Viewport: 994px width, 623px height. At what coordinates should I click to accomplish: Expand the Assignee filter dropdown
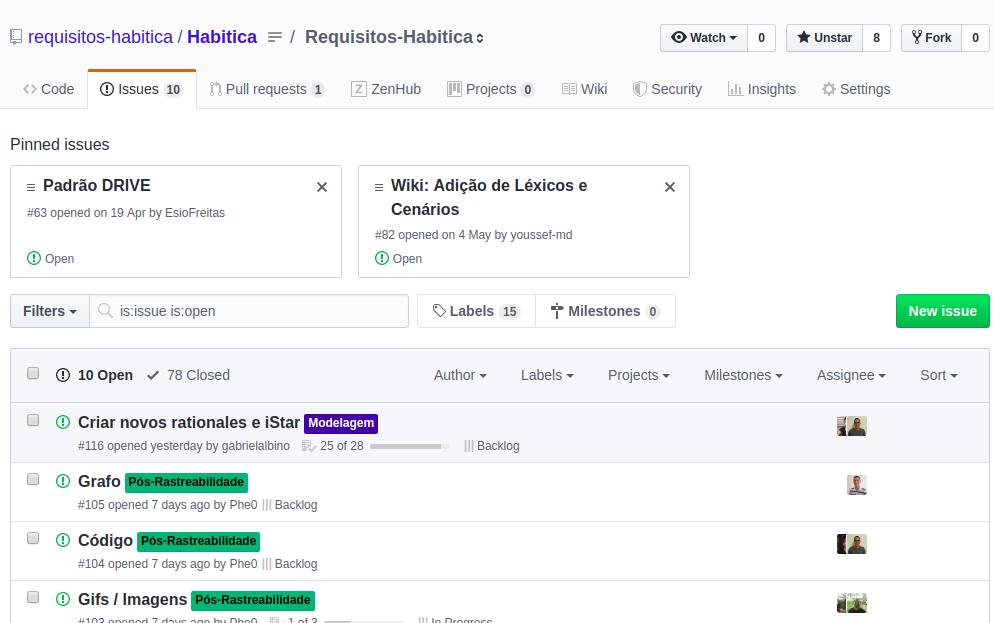[851, 375]
